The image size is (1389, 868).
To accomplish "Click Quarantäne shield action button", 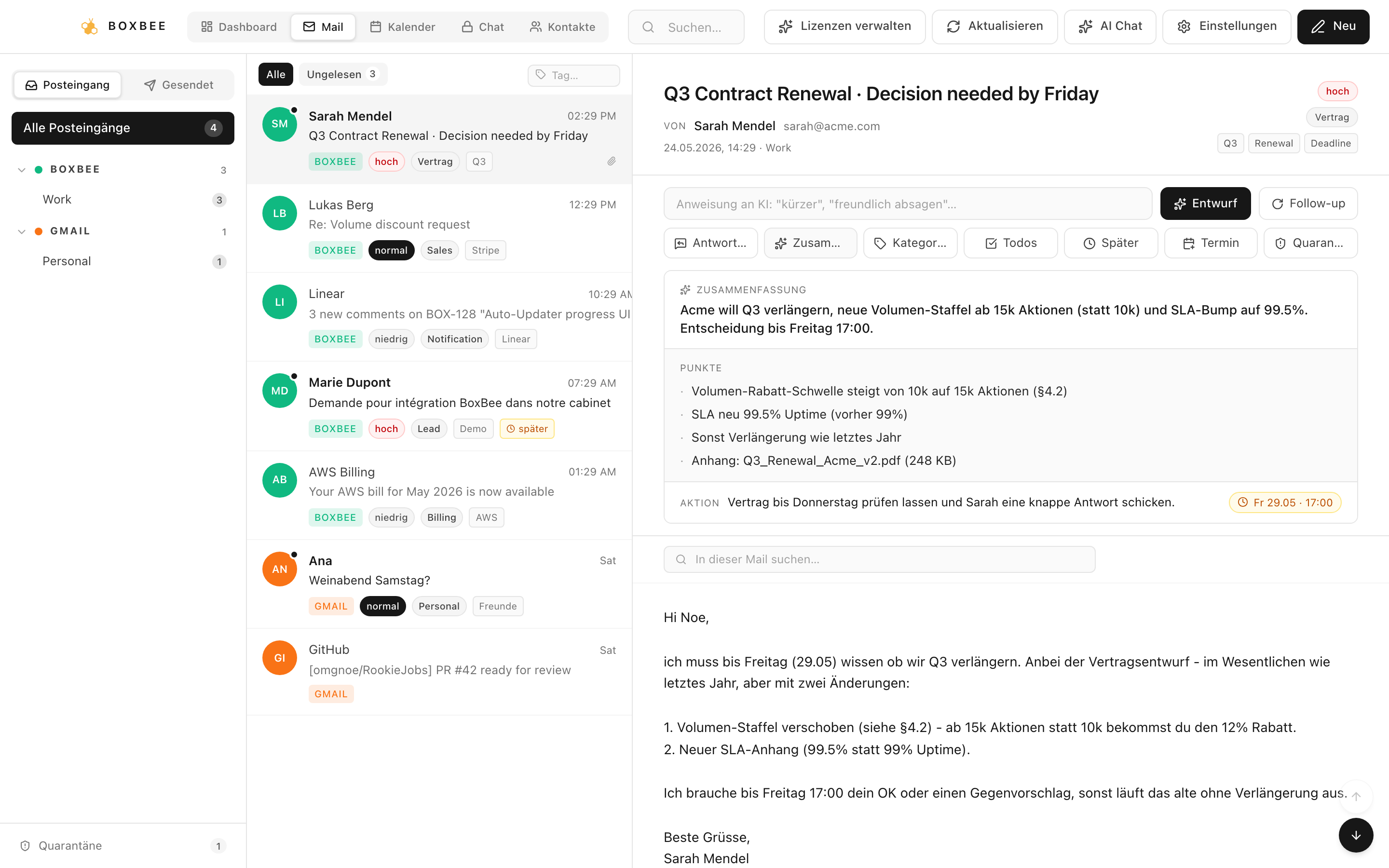I will [1310, 244].
